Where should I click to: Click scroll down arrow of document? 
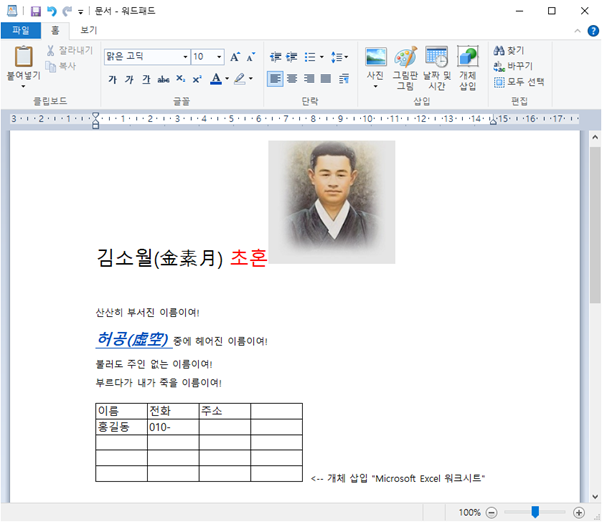[x=595, y=497]
